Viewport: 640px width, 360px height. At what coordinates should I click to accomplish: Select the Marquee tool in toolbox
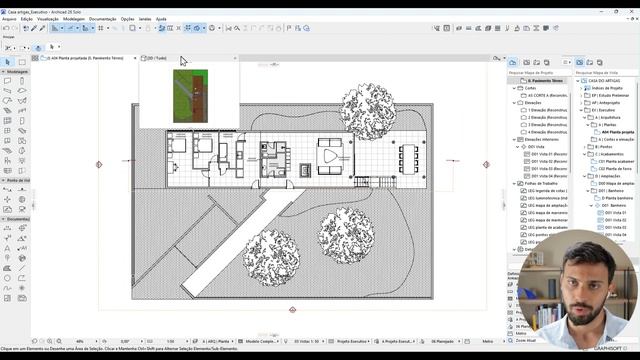pyautogui.click(x=22, y=62)
